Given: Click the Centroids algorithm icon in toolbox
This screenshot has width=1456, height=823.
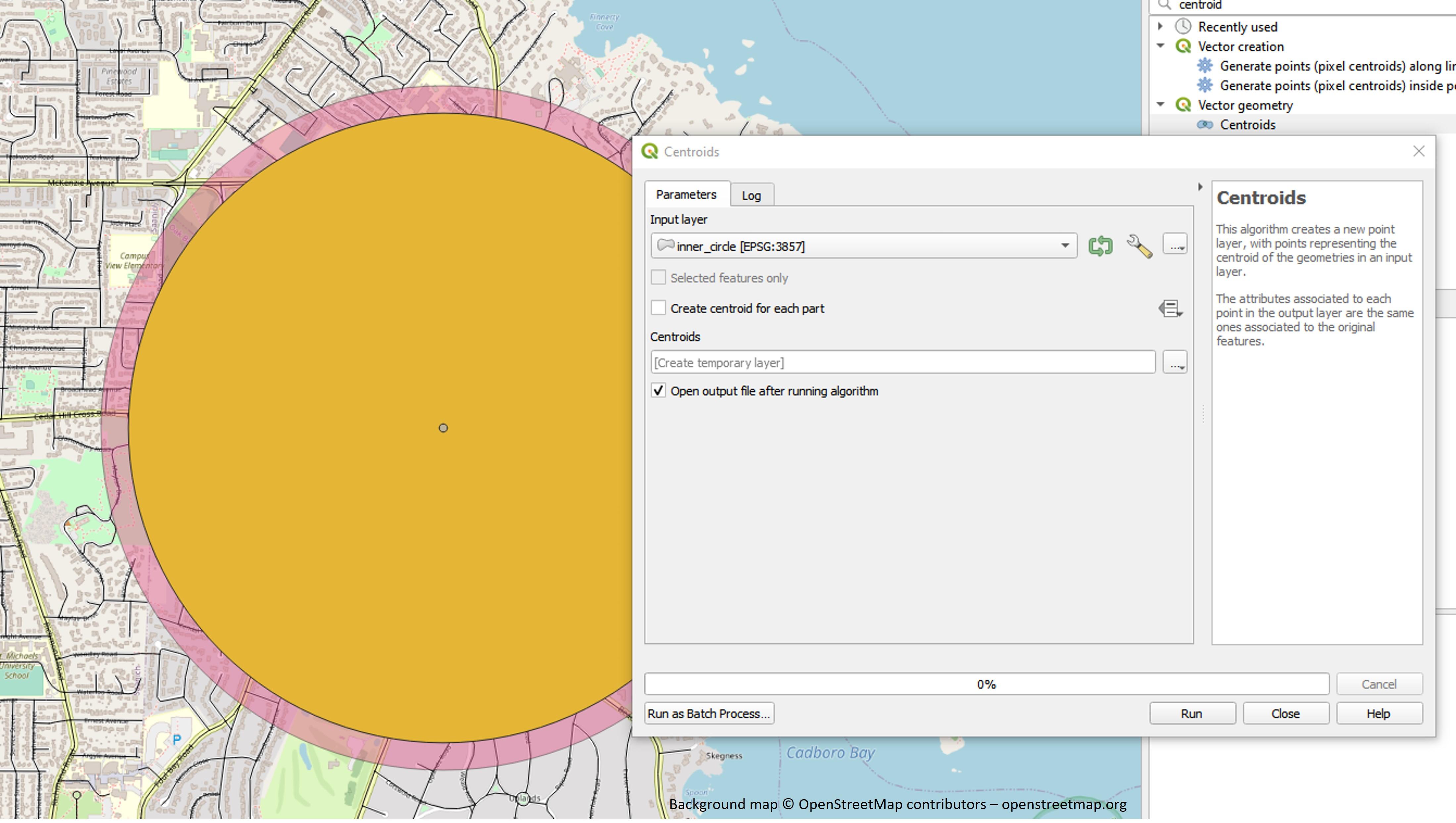Looking at the screenshot, I should pos(1205,125).
